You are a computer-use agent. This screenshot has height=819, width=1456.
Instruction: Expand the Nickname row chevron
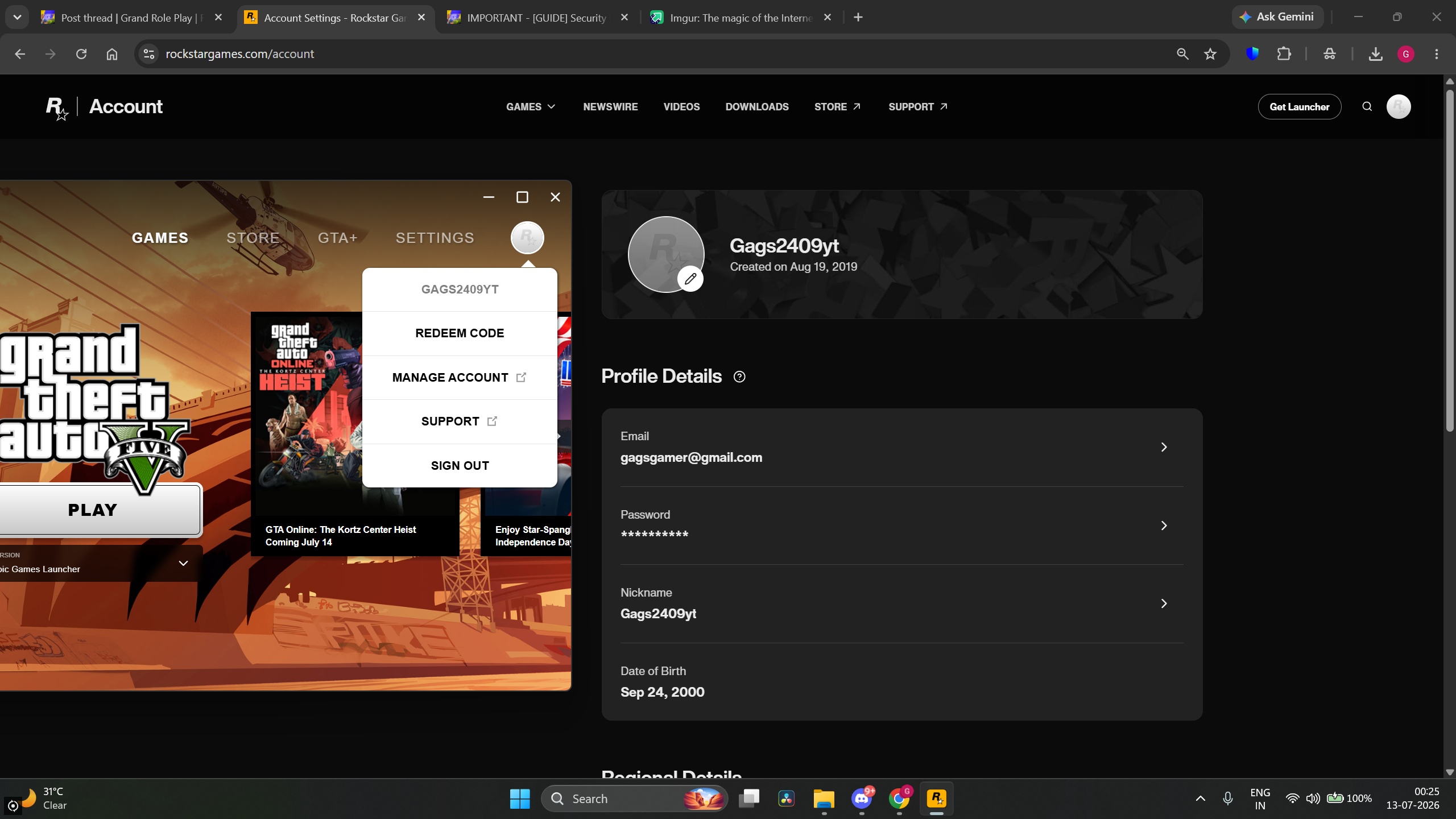tap(1164, 603)
